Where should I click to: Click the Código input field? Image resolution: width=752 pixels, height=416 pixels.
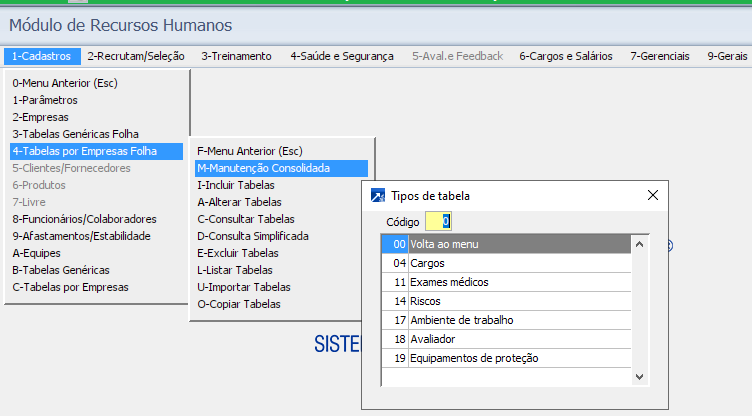click(439, 221)
